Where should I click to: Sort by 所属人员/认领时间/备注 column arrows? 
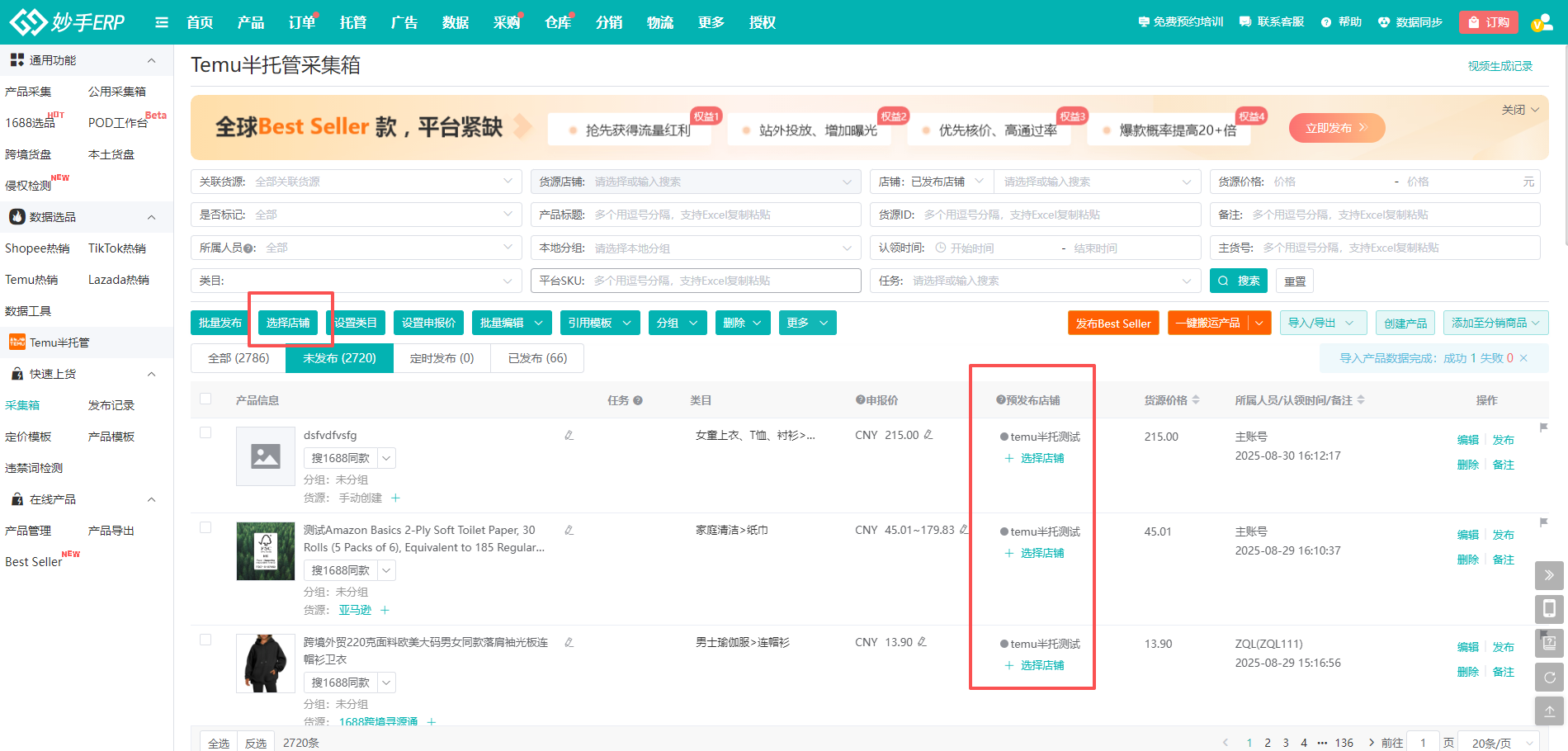click(x=1361, y=399)
